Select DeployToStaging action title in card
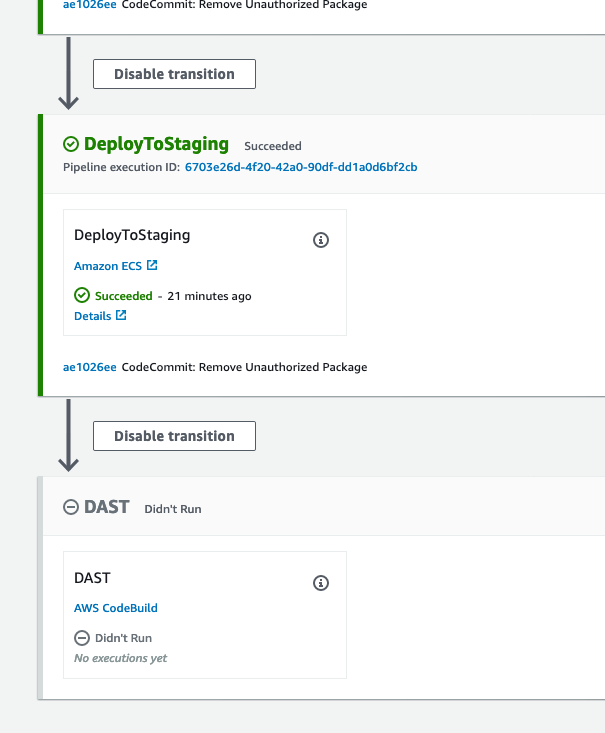 click(x=132, y=235)
